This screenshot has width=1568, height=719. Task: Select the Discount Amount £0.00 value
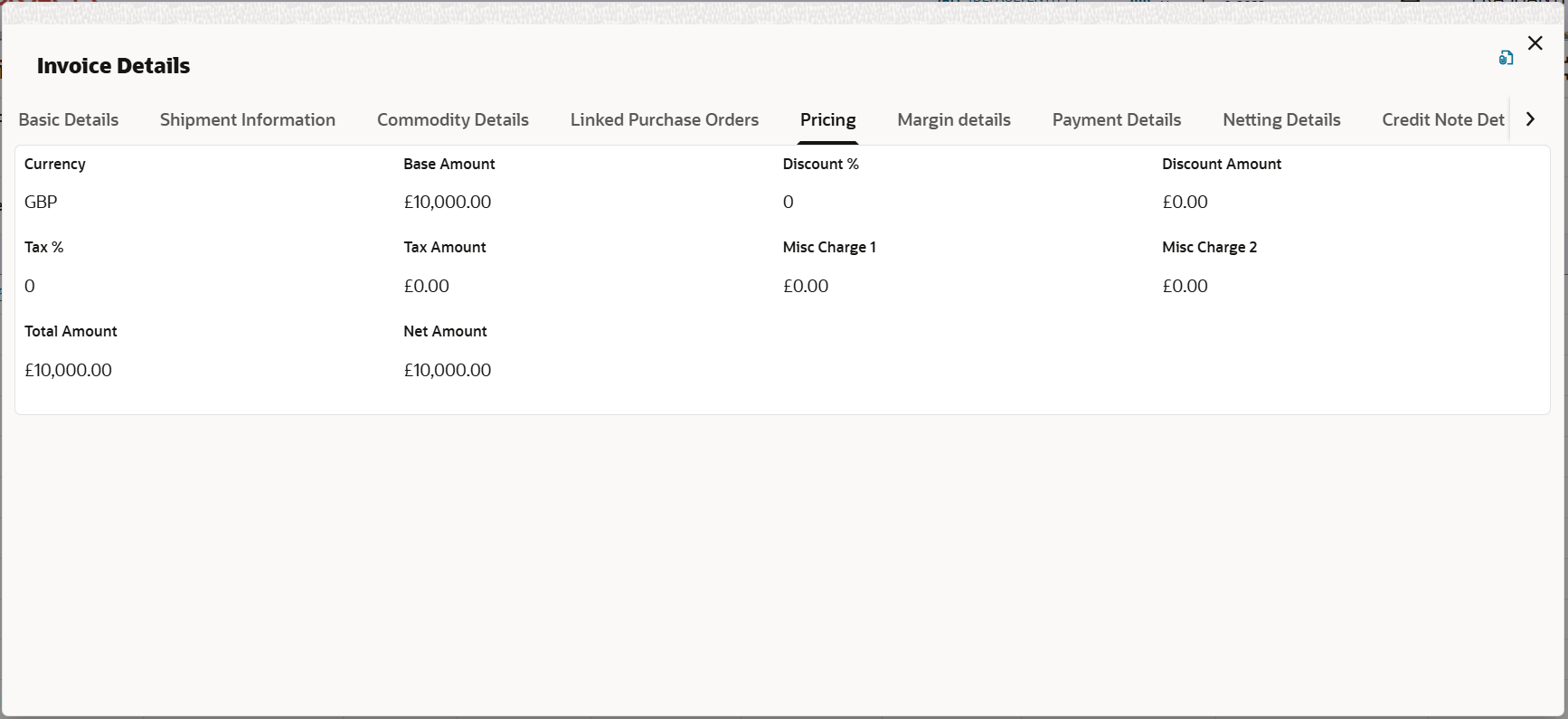coord(1185,202)
